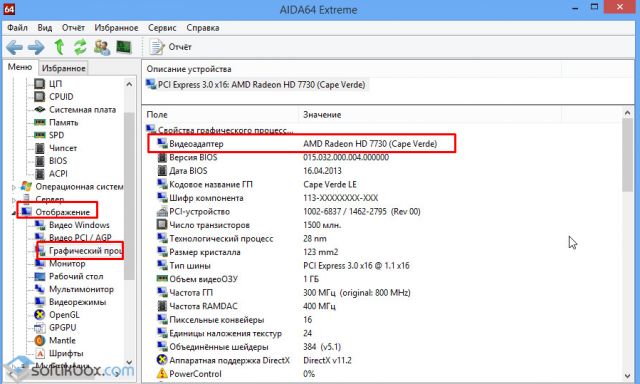The height and width of the screenshot is (384, 640).
Task: Select Видео PCI / AGP tree item
Action: click(80, 238)
